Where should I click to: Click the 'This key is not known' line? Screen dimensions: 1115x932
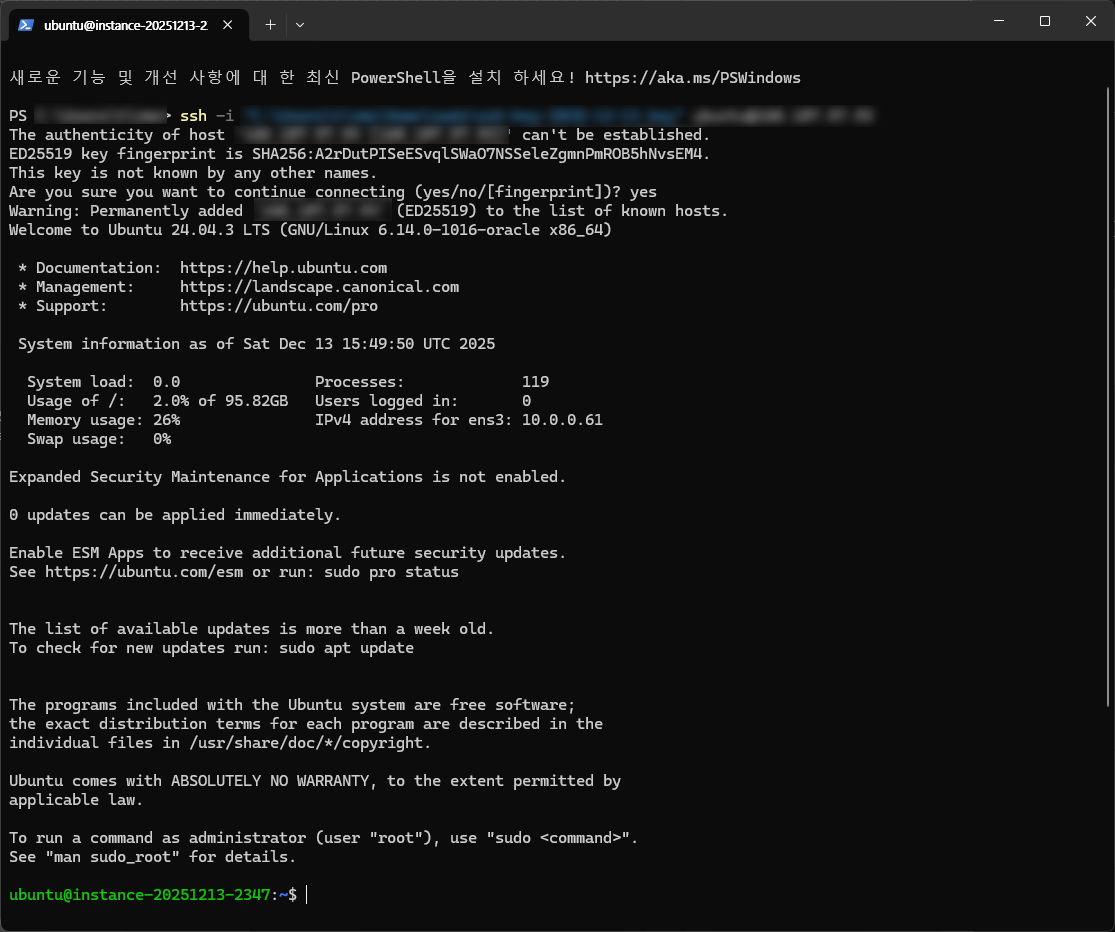pyautogui.click(x=193, y=173)
